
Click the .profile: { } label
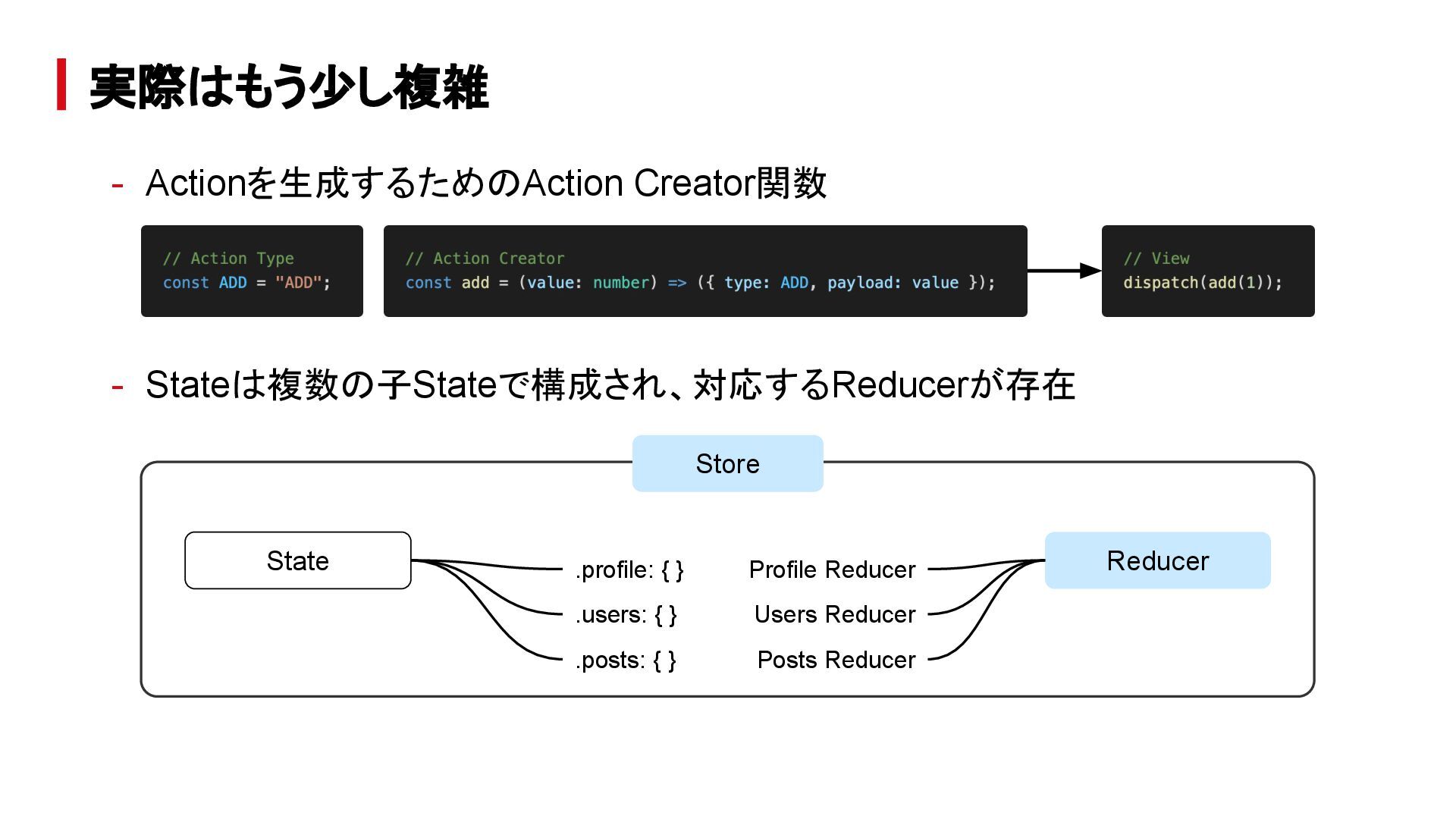coord(629,570)
